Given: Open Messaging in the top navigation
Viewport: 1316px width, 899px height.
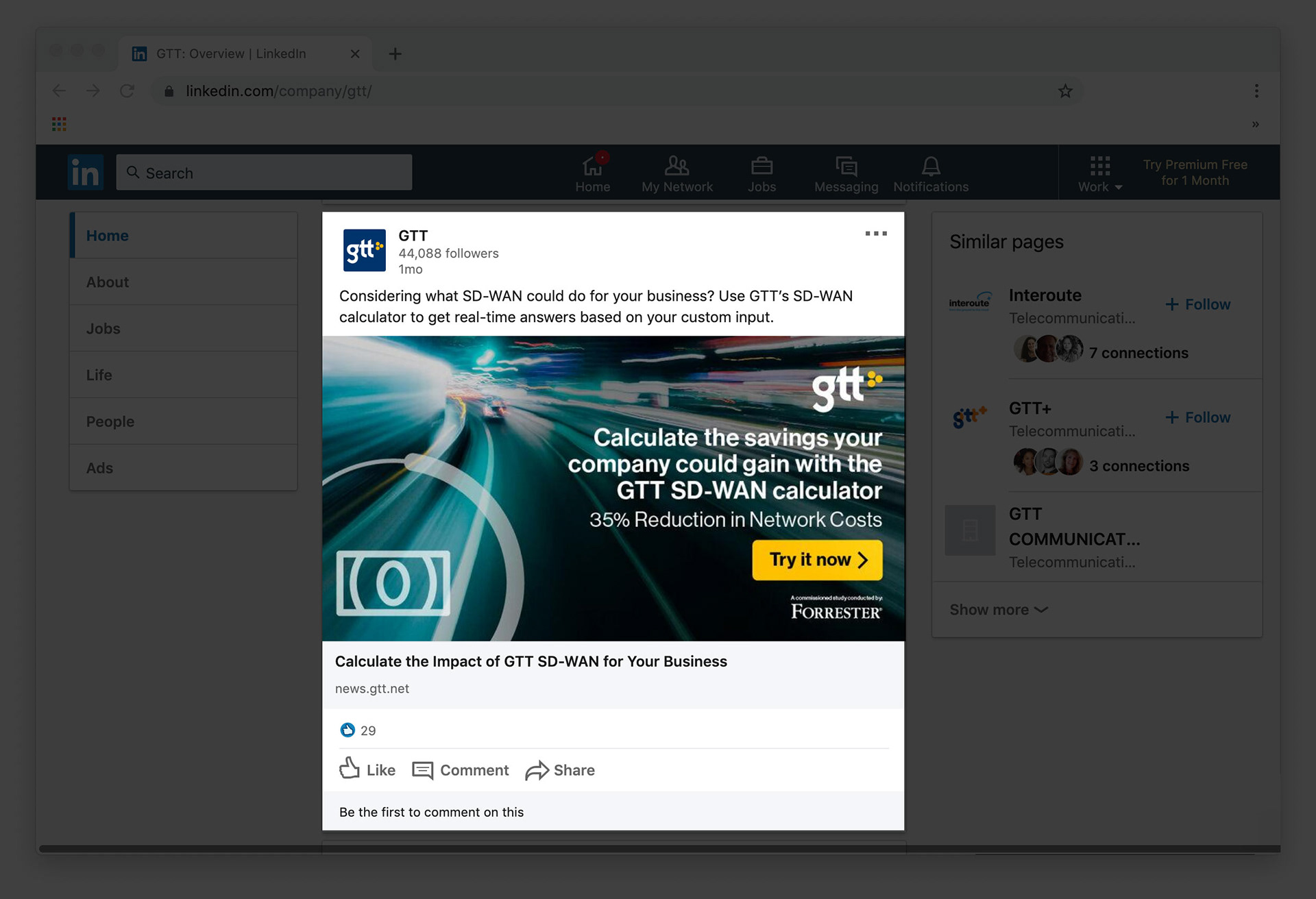Looking at the screenshot, I should point(846,173).
